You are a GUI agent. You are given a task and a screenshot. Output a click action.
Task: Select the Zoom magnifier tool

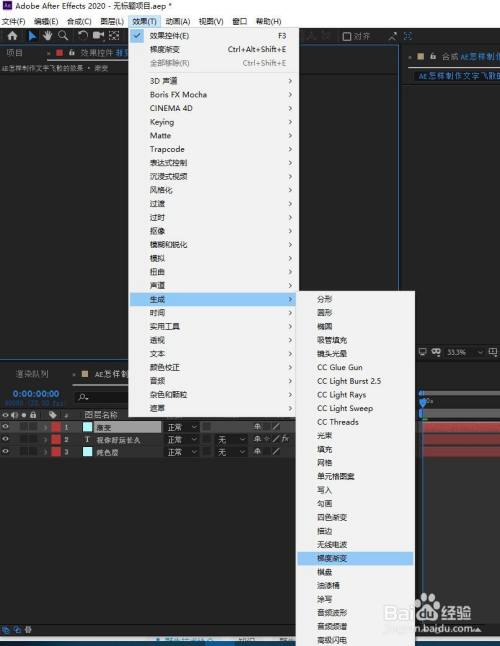click(x=63, y=36)
